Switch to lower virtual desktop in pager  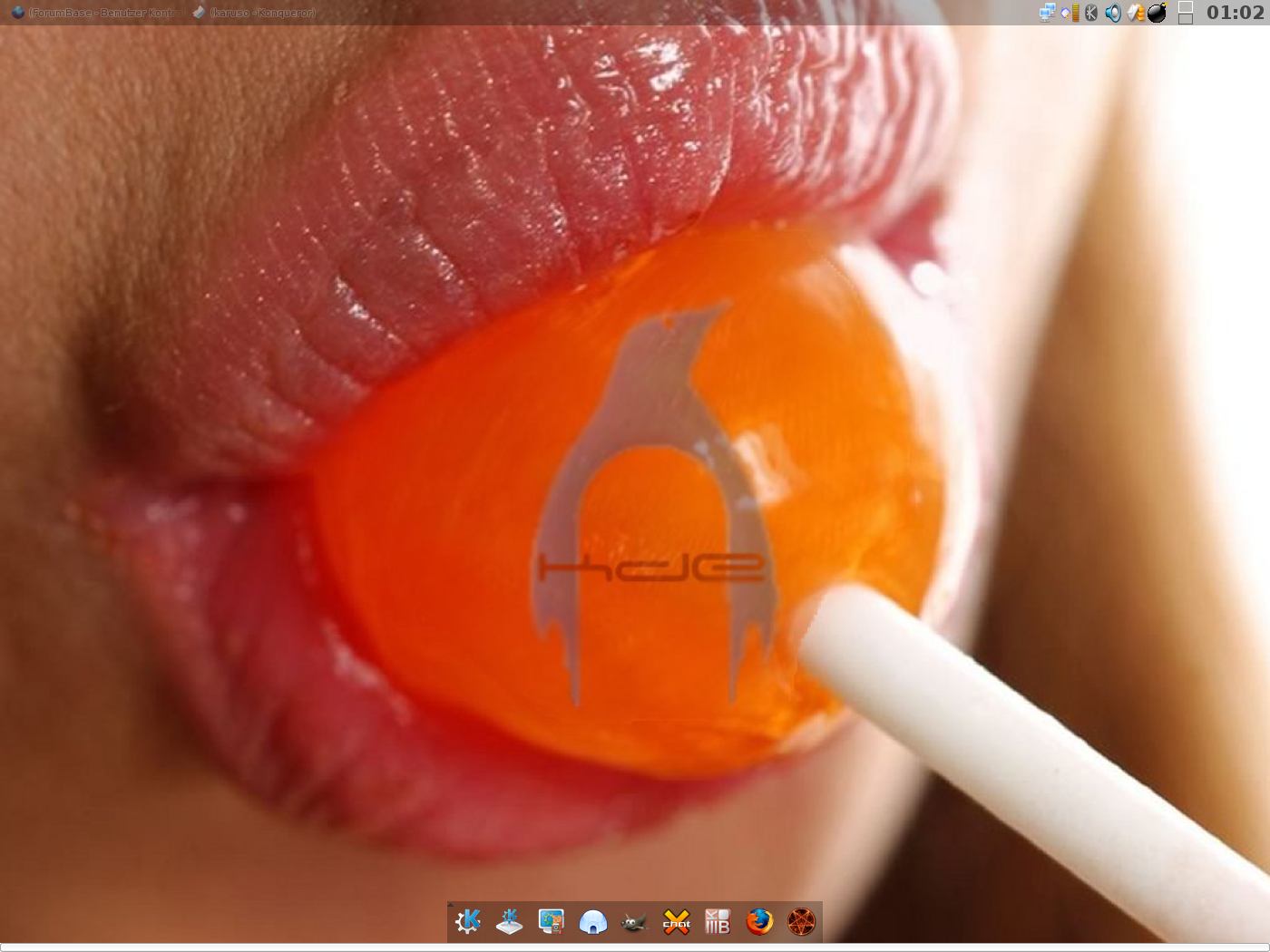1186,19
